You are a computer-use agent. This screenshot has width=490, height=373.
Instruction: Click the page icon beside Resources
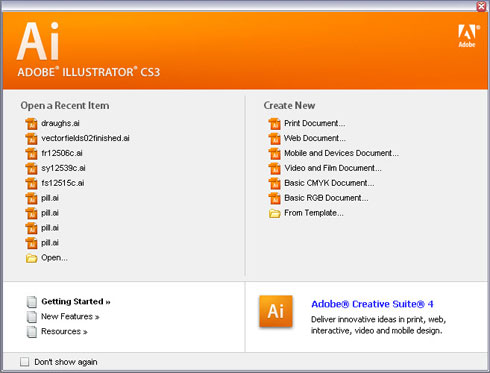pos(32,332)
